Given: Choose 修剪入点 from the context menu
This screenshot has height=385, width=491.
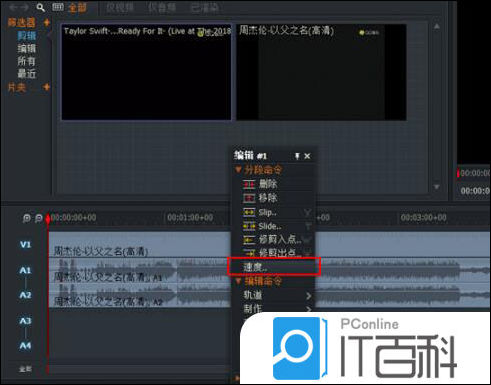Looking at the screenshot, I should pos(273,239).
